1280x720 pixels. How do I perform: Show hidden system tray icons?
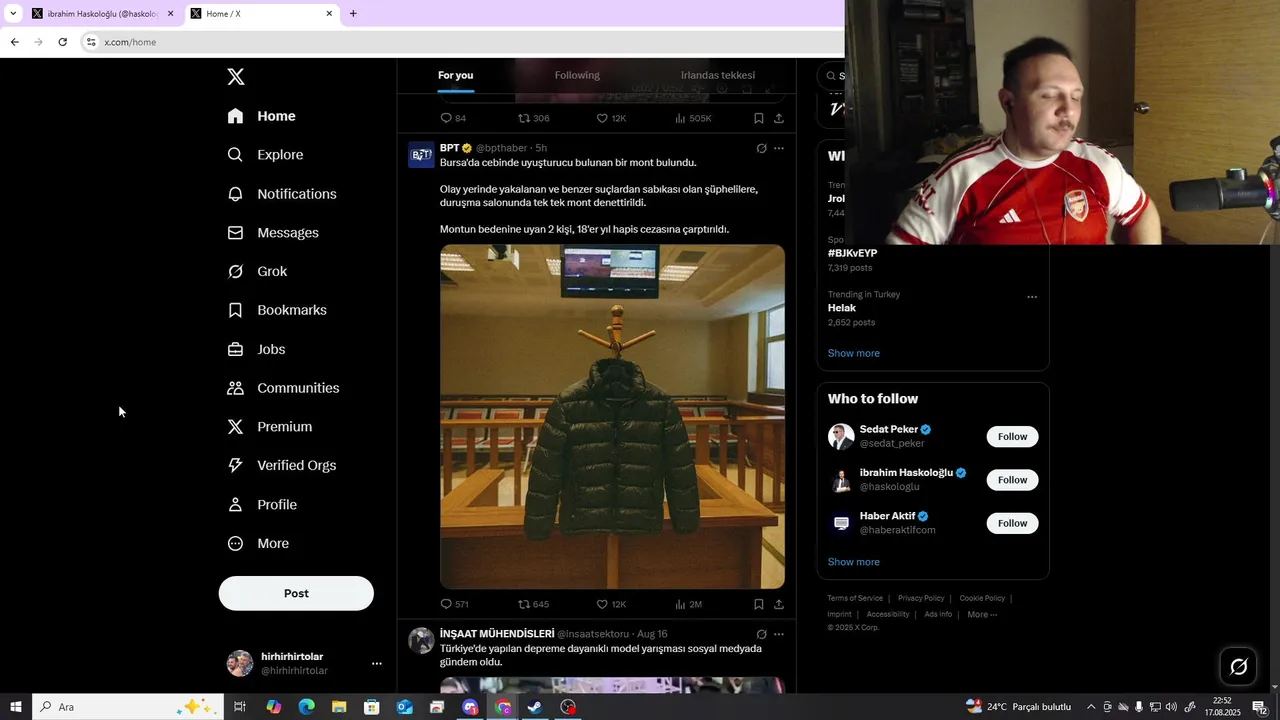[1091, 707]
